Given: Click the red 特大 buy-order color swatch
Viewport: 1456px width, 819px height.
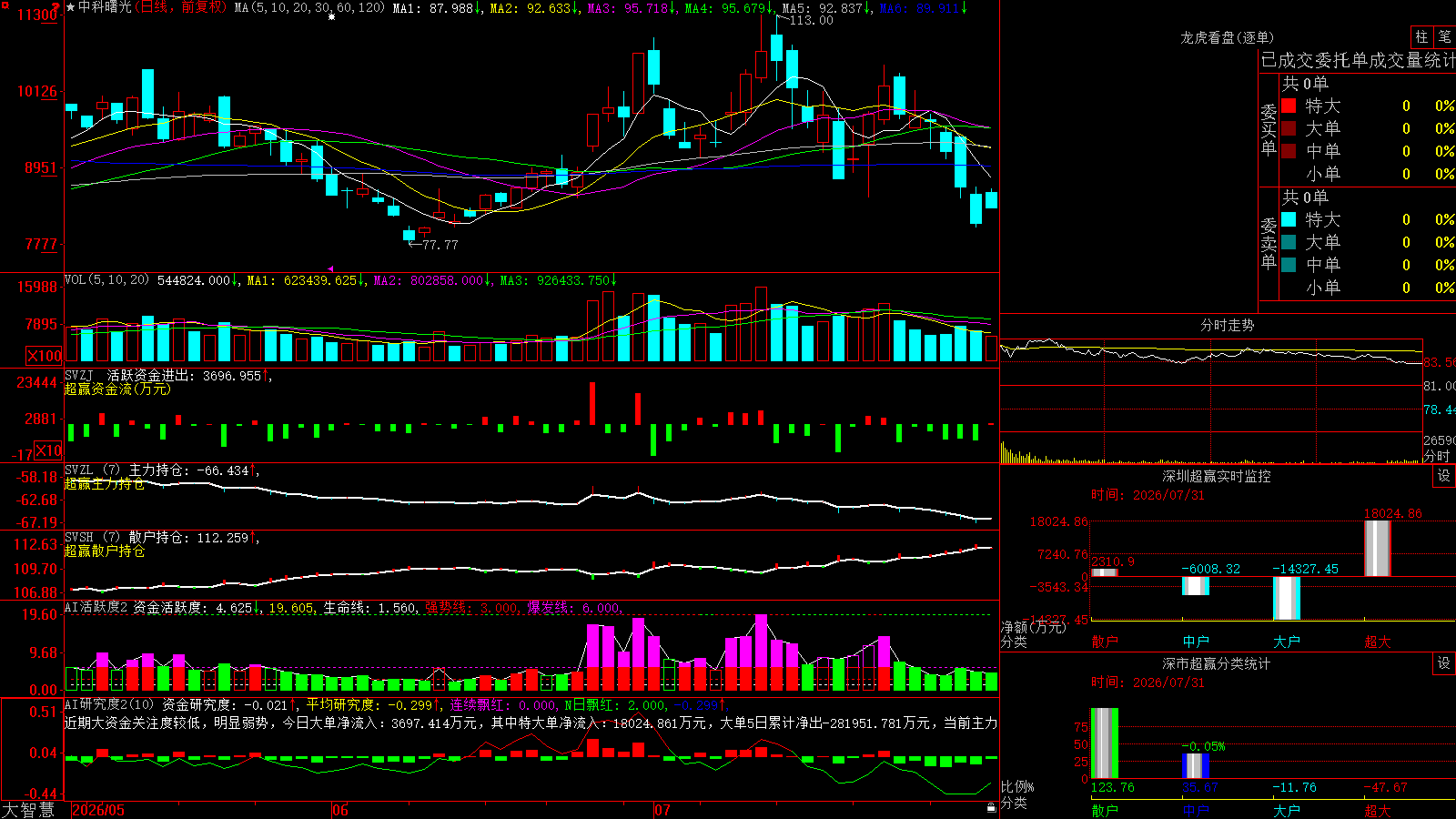Looking at the screenshot, I should tap(1289, 106).
